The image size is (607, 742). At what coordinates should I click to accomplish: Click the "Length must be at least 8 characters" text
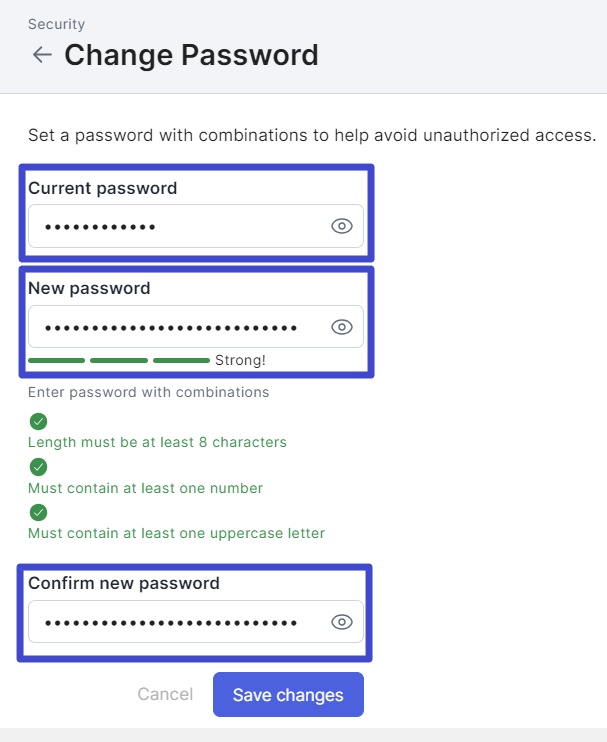click(157, 442)
